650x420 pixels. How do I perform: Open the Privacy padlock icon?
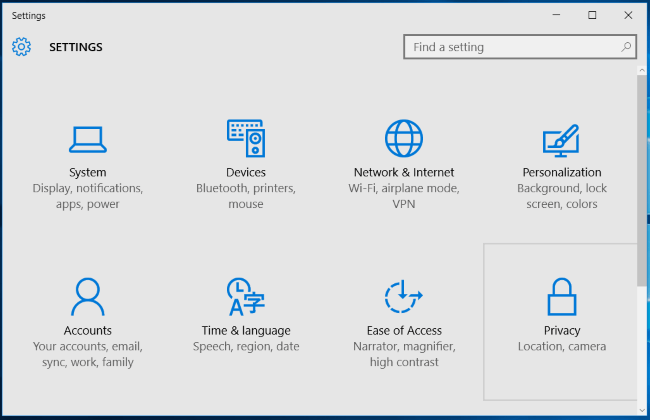click(x=562, y=297)
